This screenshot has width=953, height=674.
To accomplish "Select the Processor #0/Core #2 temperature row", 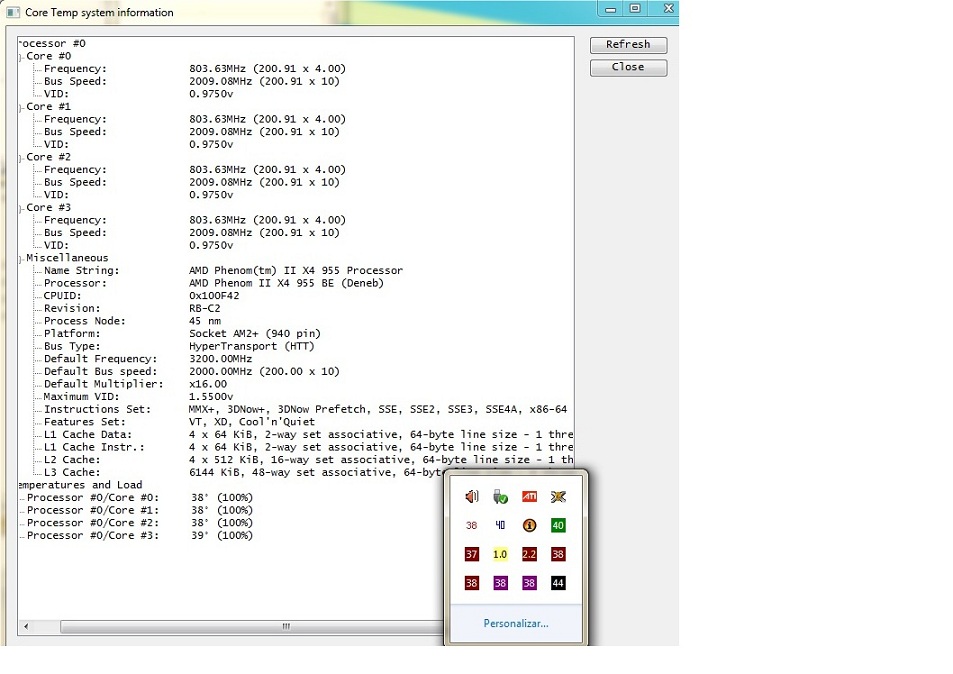I will click(140, 523).
